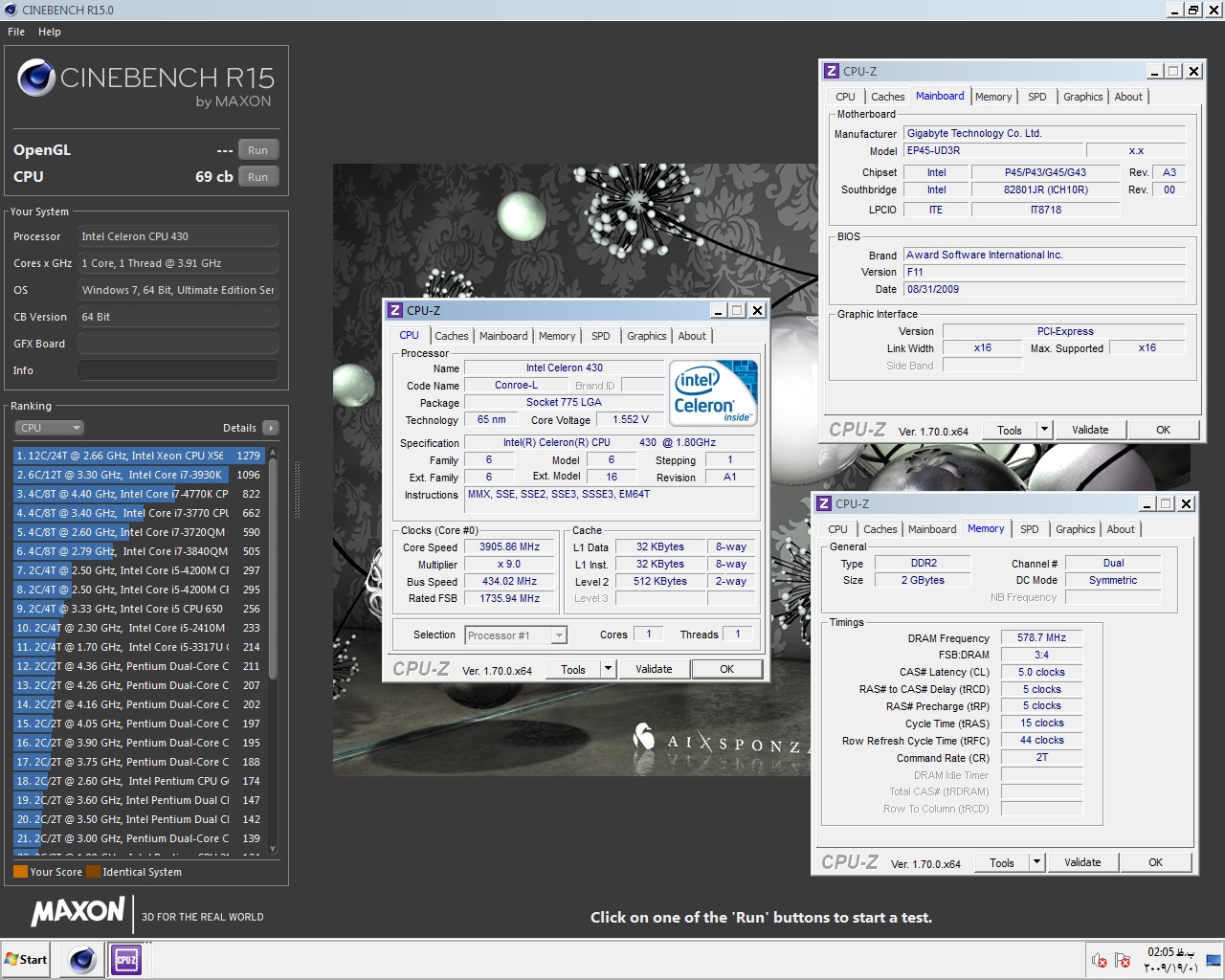The width and height of the screenshot is (1225, 980).
Task: Click the Cinebench taskbar icon
Action: (x=82, y=959)
